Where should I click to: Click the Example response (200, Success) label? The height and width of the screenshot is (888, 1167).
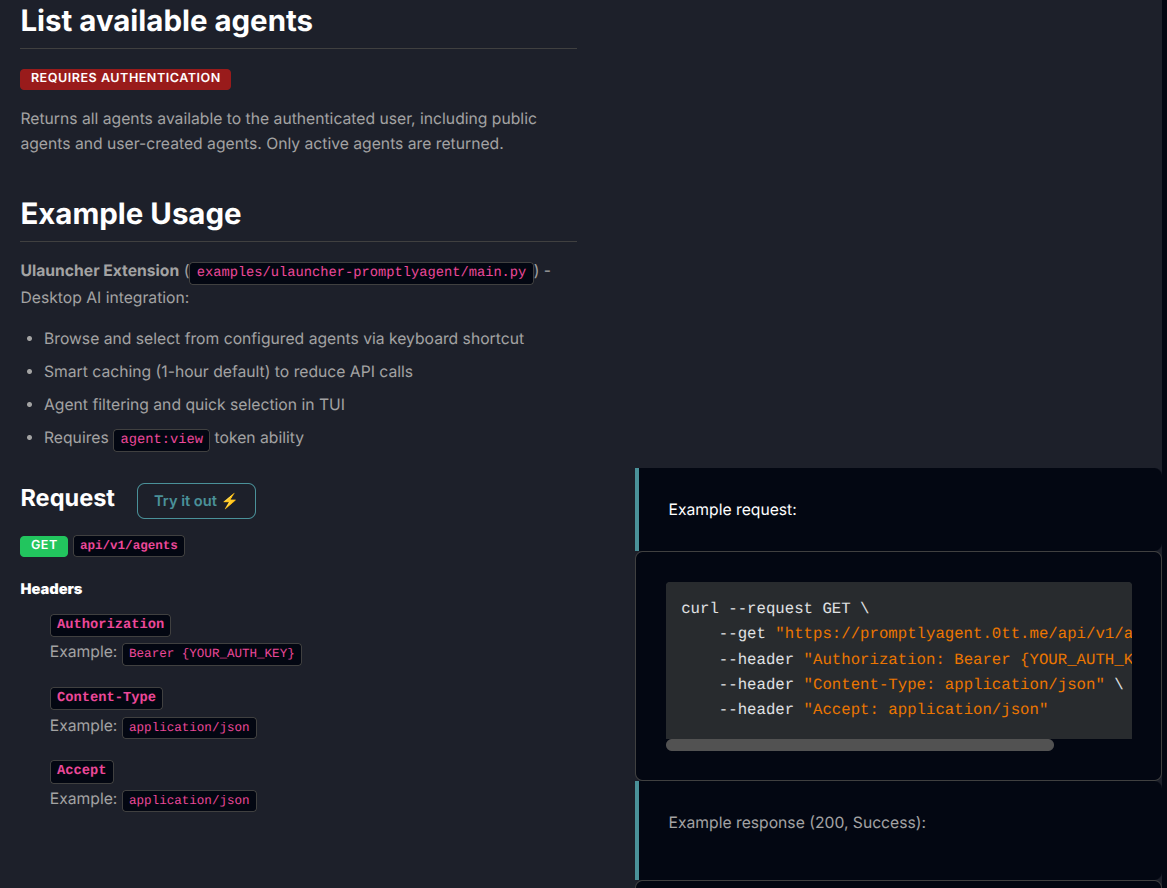pos(797,822)
